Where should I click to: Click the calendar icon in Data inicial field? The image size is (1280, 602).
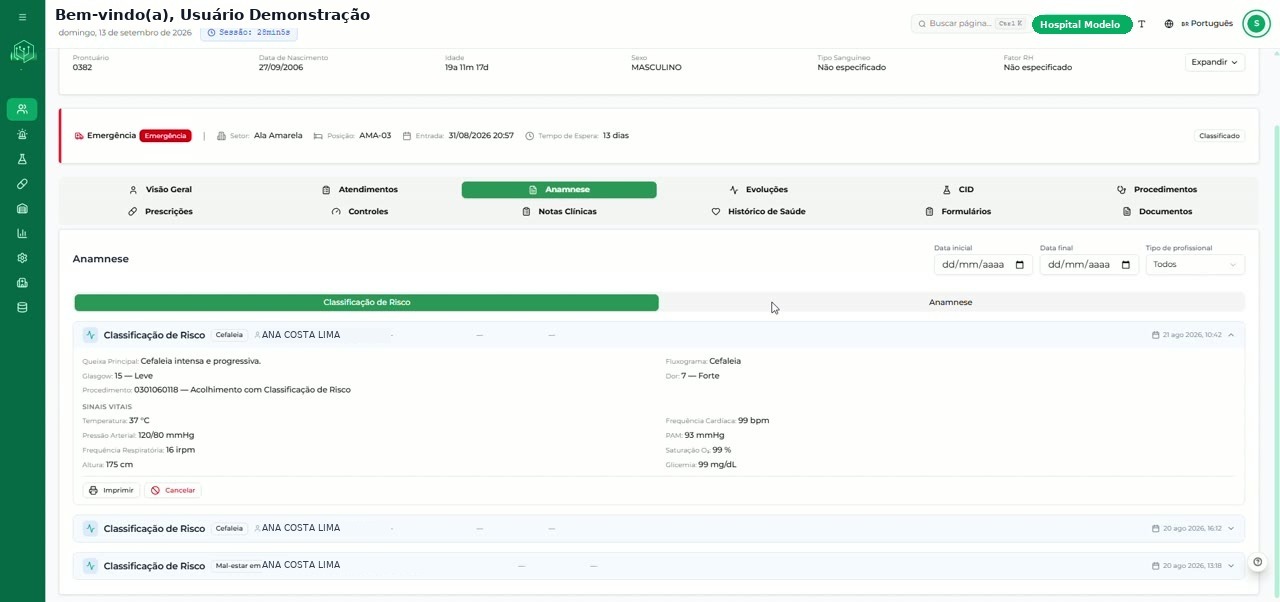[1020, 265]
